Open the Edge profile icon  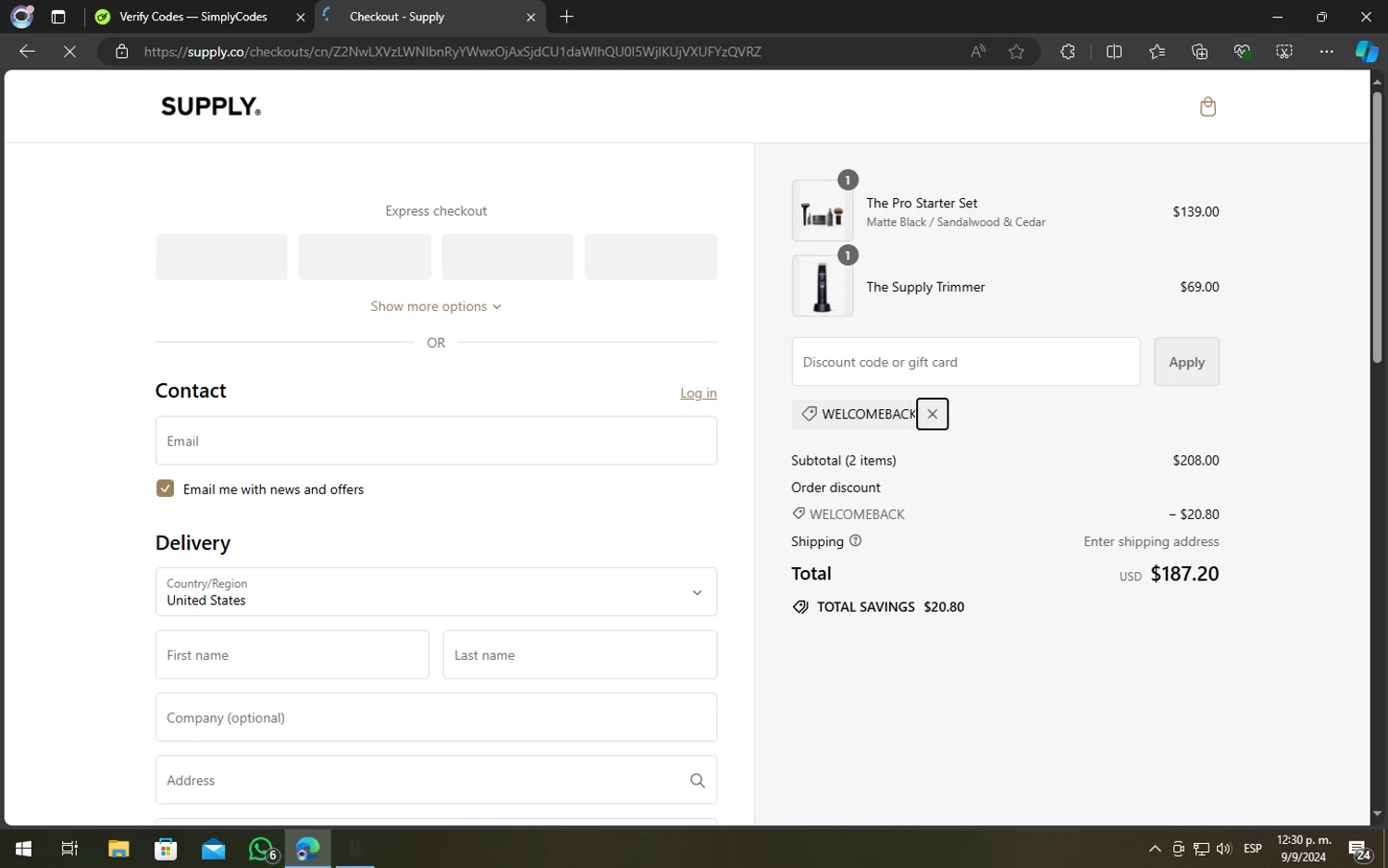point(21,17)
